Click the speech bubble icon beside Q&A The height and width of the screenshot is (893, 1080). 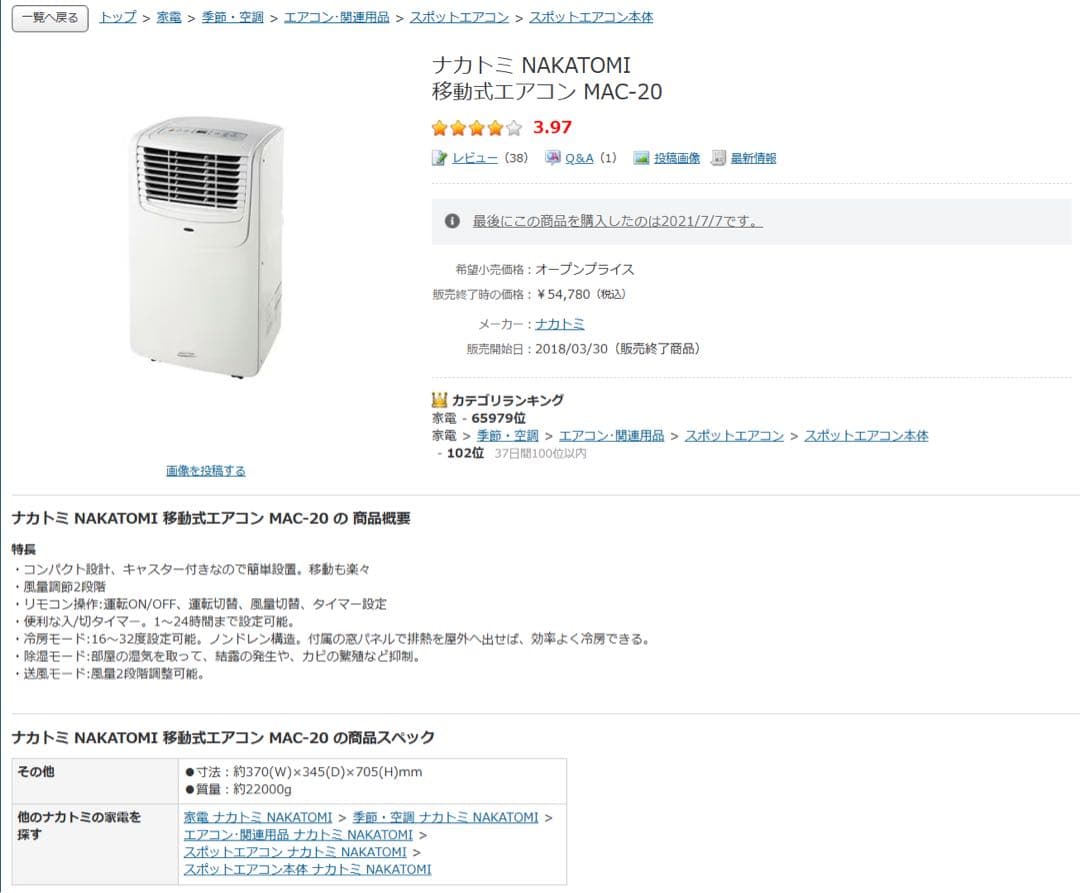tap(552, 157)
